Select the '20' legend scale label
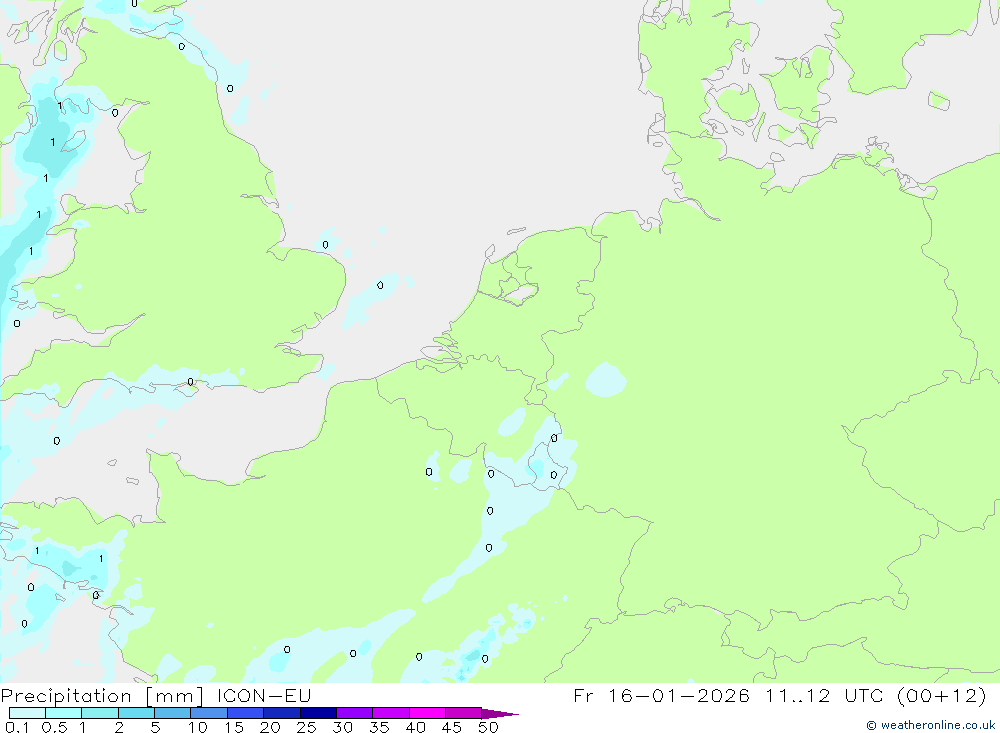 (x=270, y=727)
